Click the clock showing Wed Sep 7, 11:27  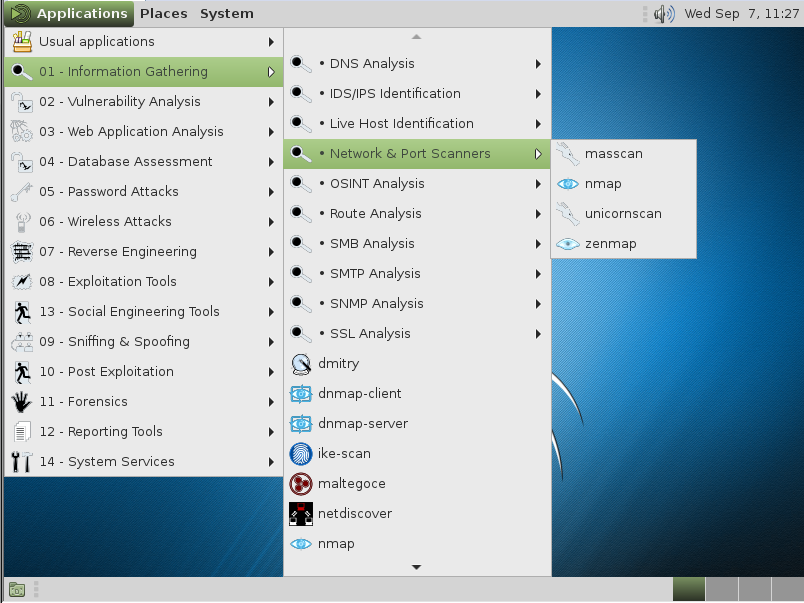point(741,14)
